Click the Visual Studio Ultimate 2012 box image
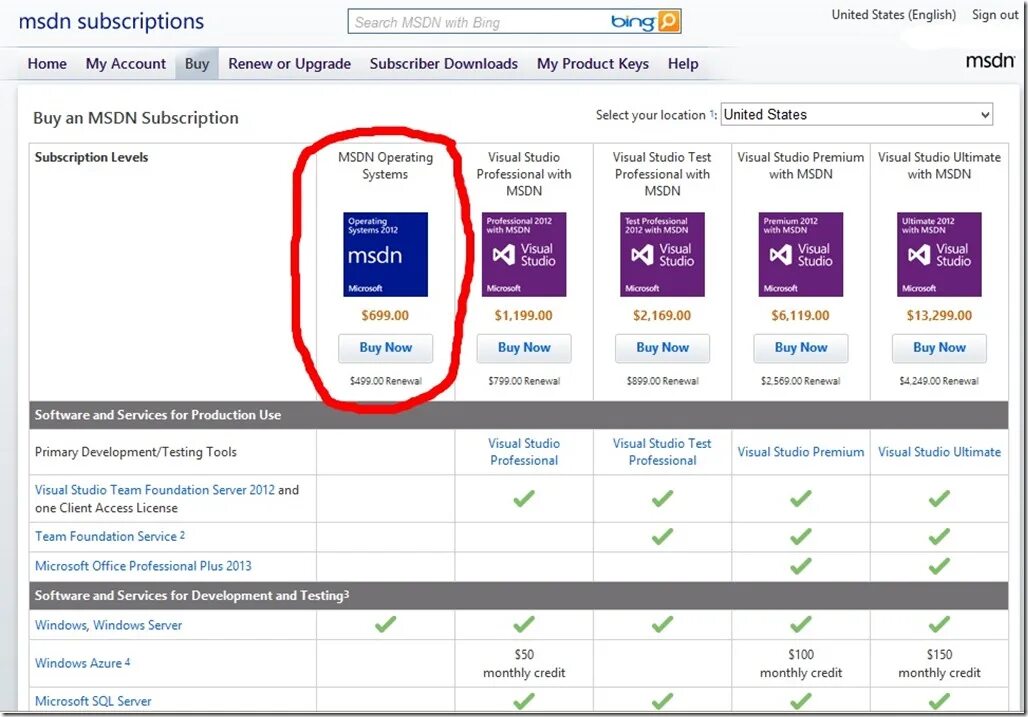 [938, 254]
